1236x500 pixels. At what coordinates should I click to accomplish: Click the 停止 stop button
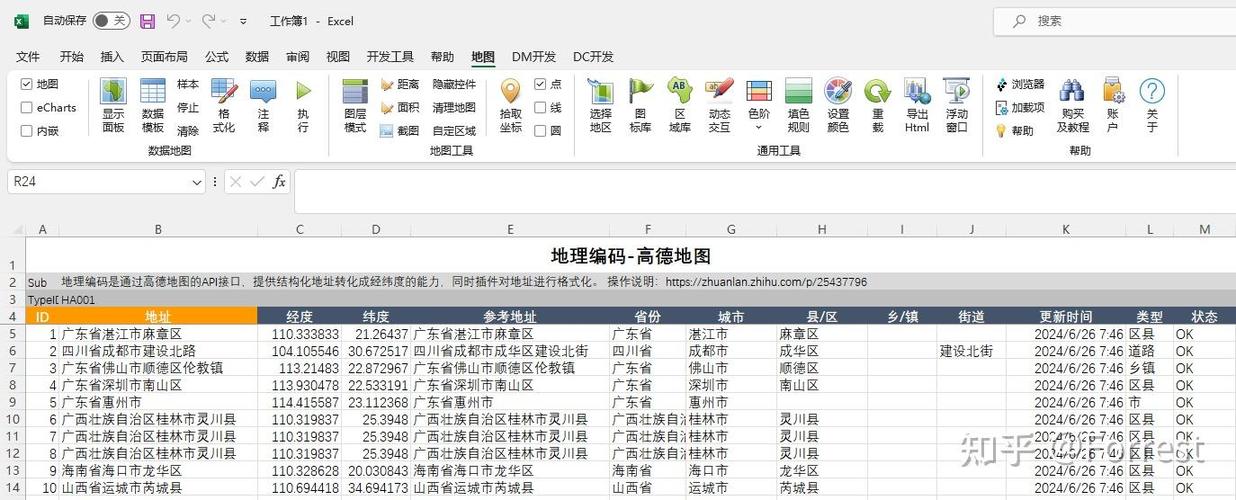point(188,107)
